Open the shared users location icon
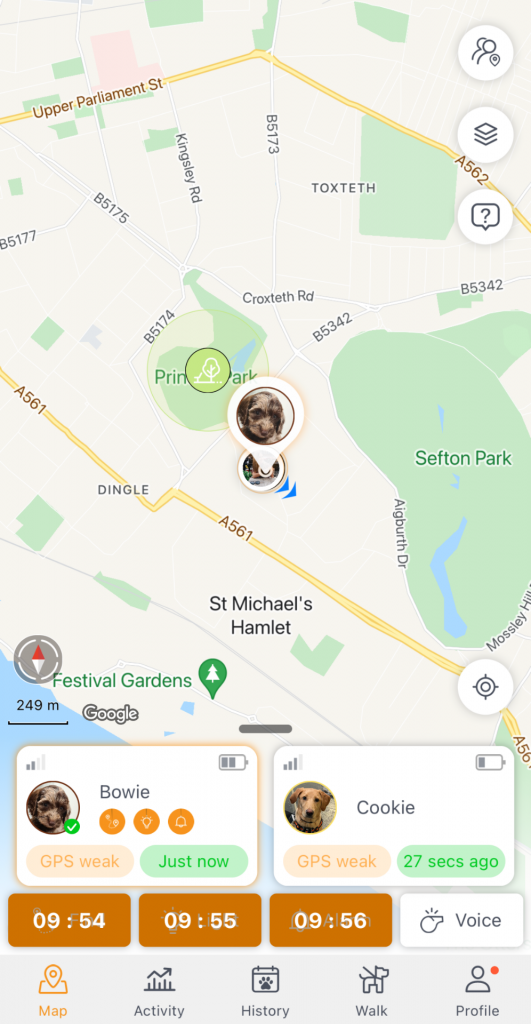Viewport: 531px width, 1024px height. click(x=485, y=52)
